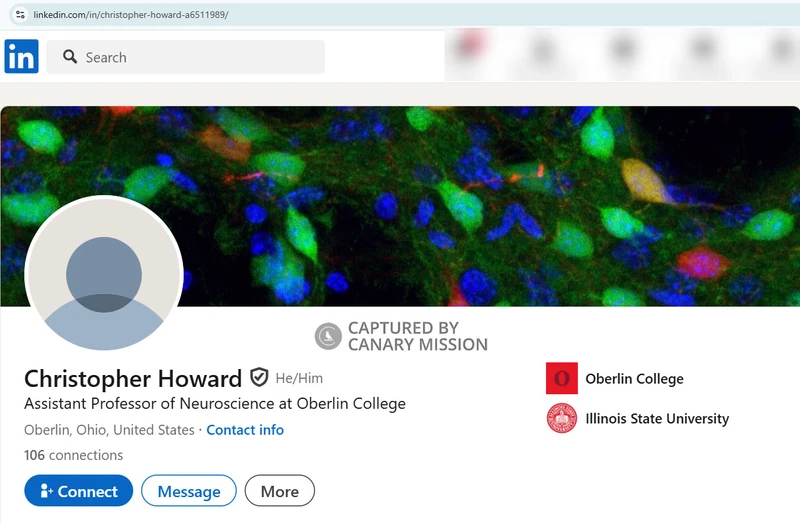Click the add-person icon on Connect

(x=46, y=491)
